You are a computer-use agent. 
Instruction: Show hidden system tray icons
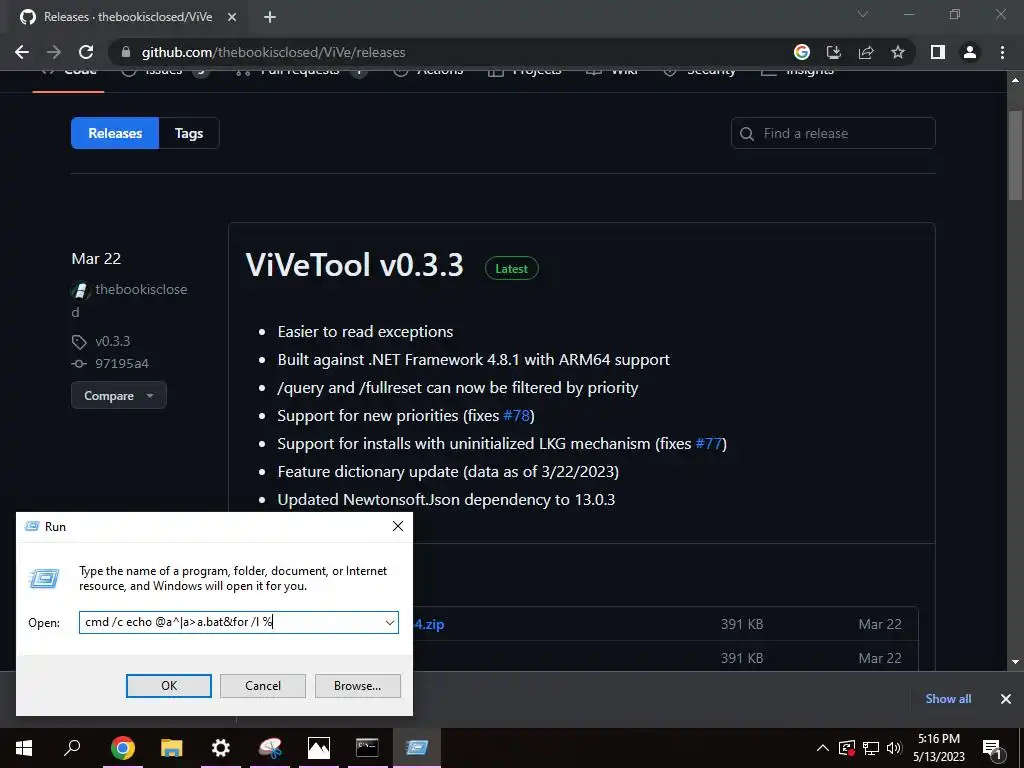point(823,748)
